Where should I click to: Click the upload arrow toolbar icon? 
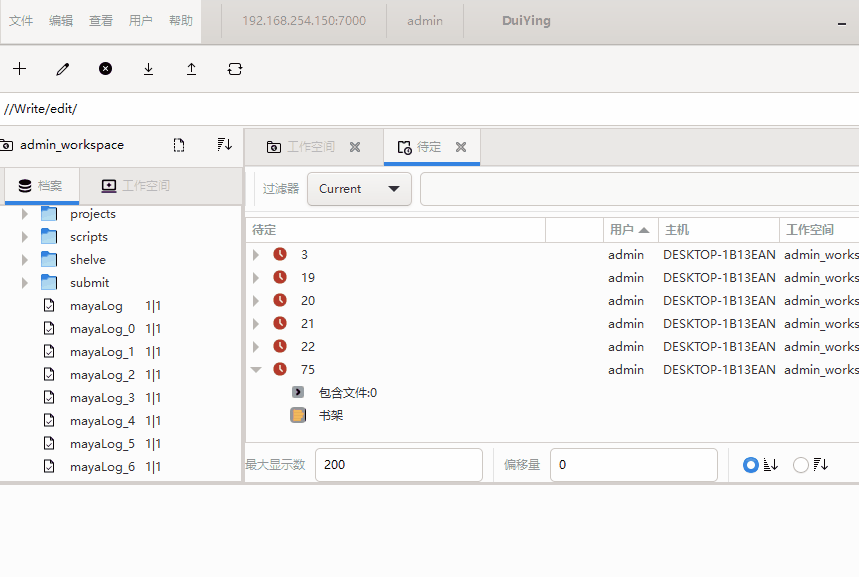click(191, 69)
